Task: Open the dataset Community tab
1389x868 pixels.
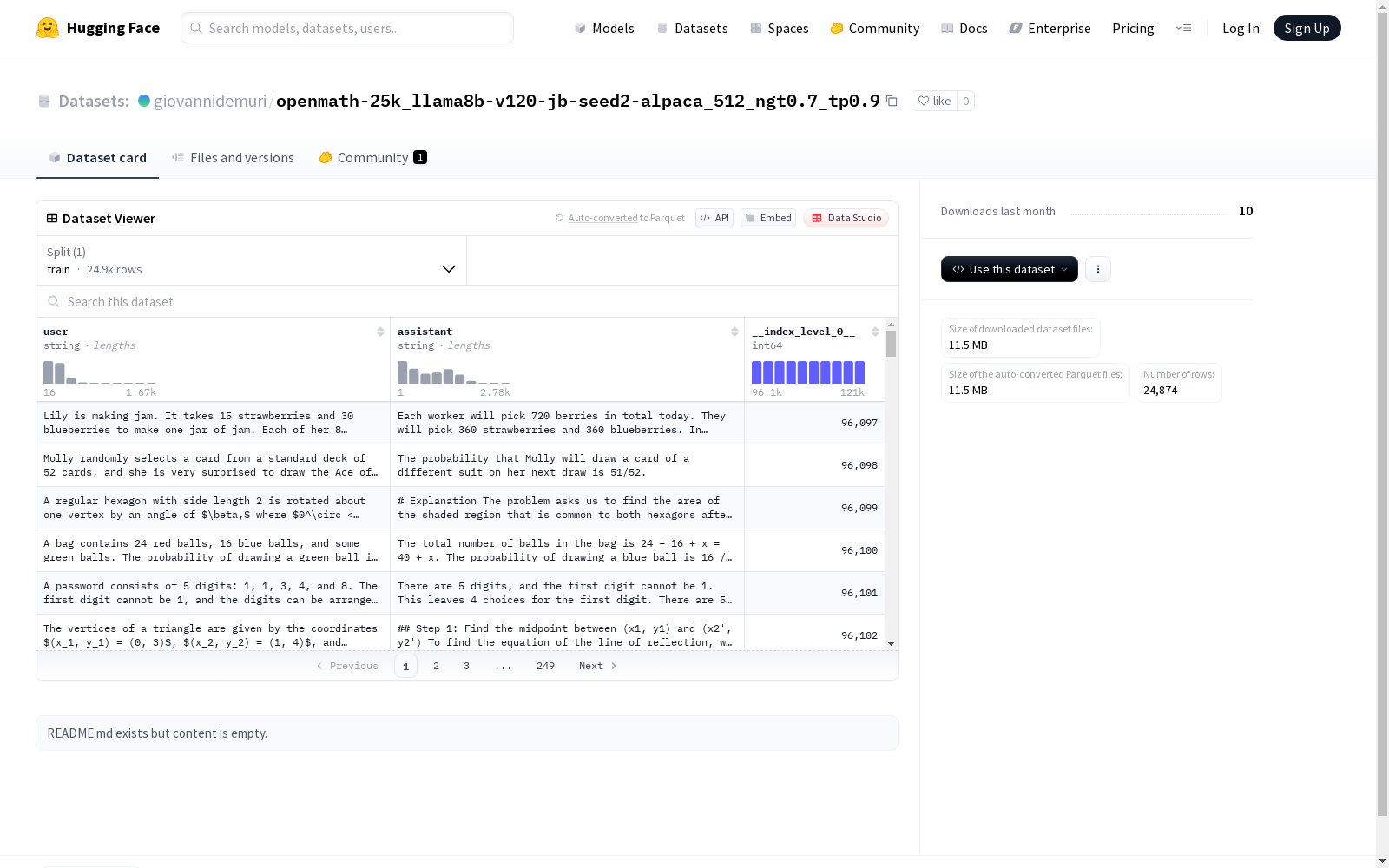Action: pyautogui.click(x=372, y=157)
